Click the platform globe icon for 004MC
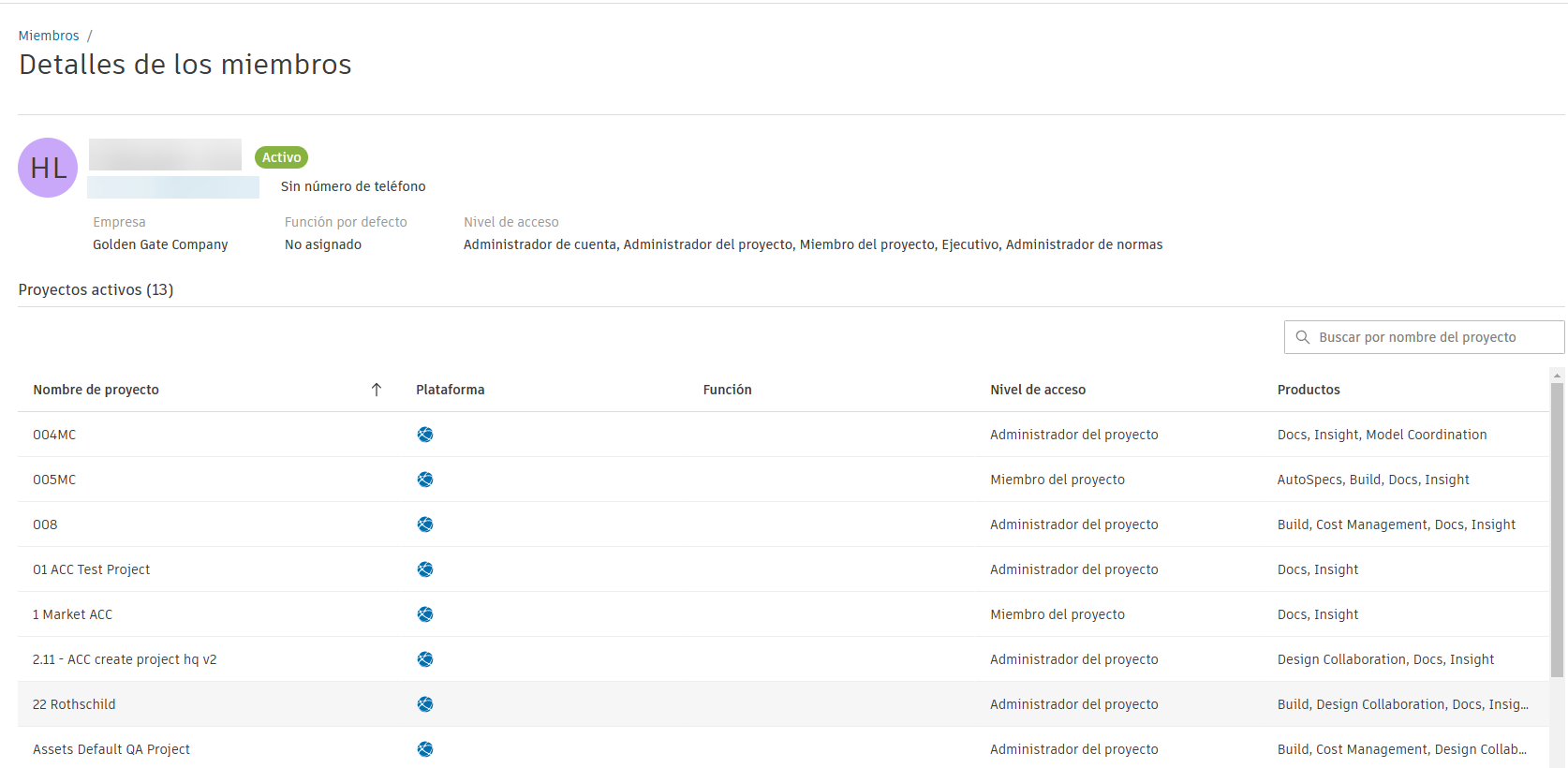 (x=425, y=435)
